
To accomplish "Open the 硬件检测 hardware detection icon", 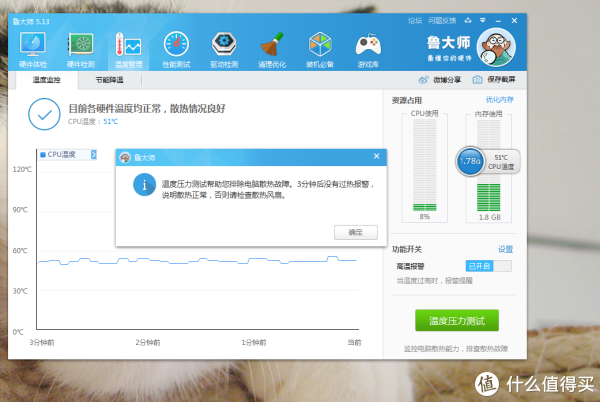I will pos(80,50).
